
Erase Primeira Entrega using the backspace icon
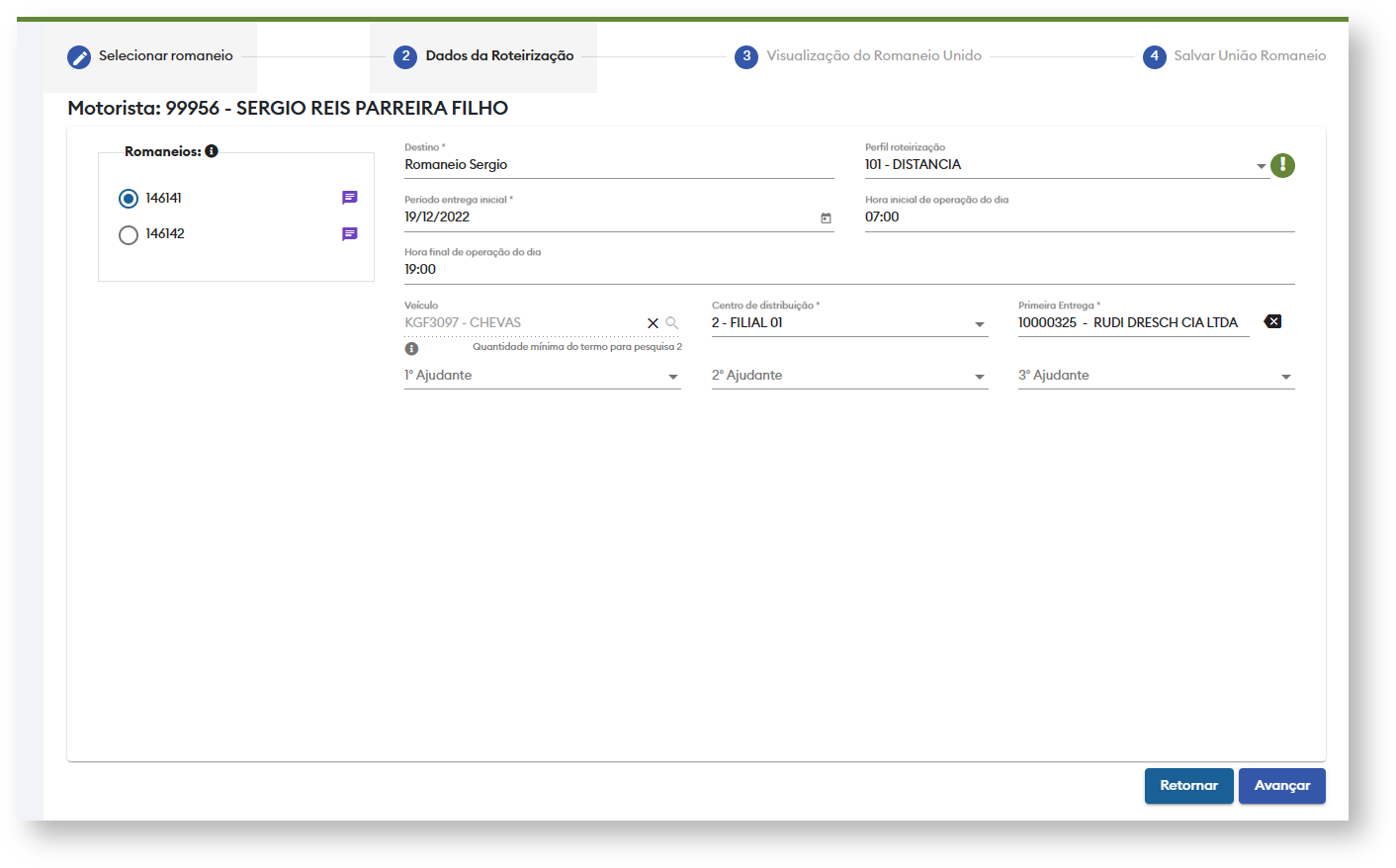(x=1272, y=321)
